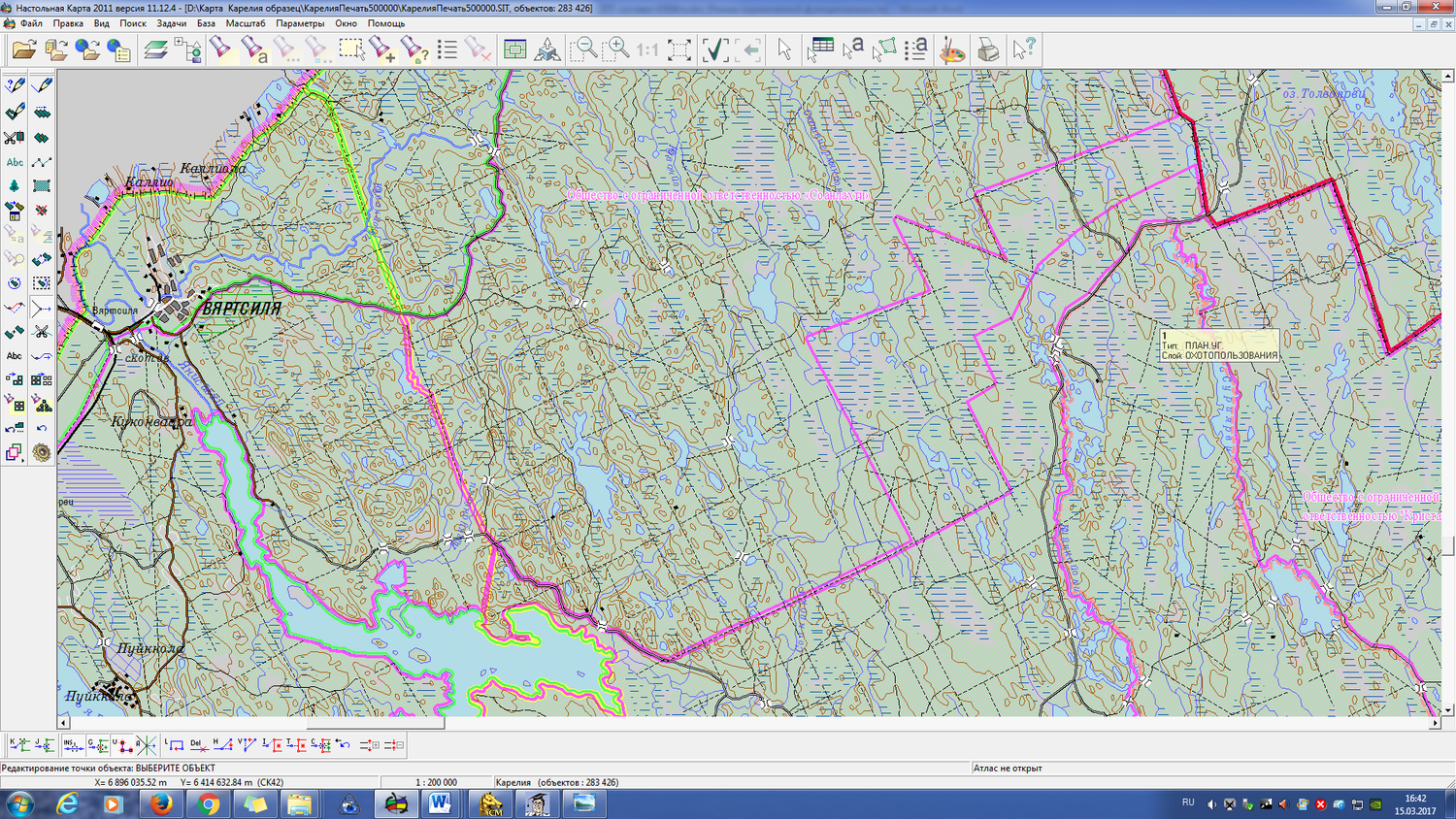Click the printer icon in toolbar
The width and height of the screenshot is (1456, 819).
988,49
